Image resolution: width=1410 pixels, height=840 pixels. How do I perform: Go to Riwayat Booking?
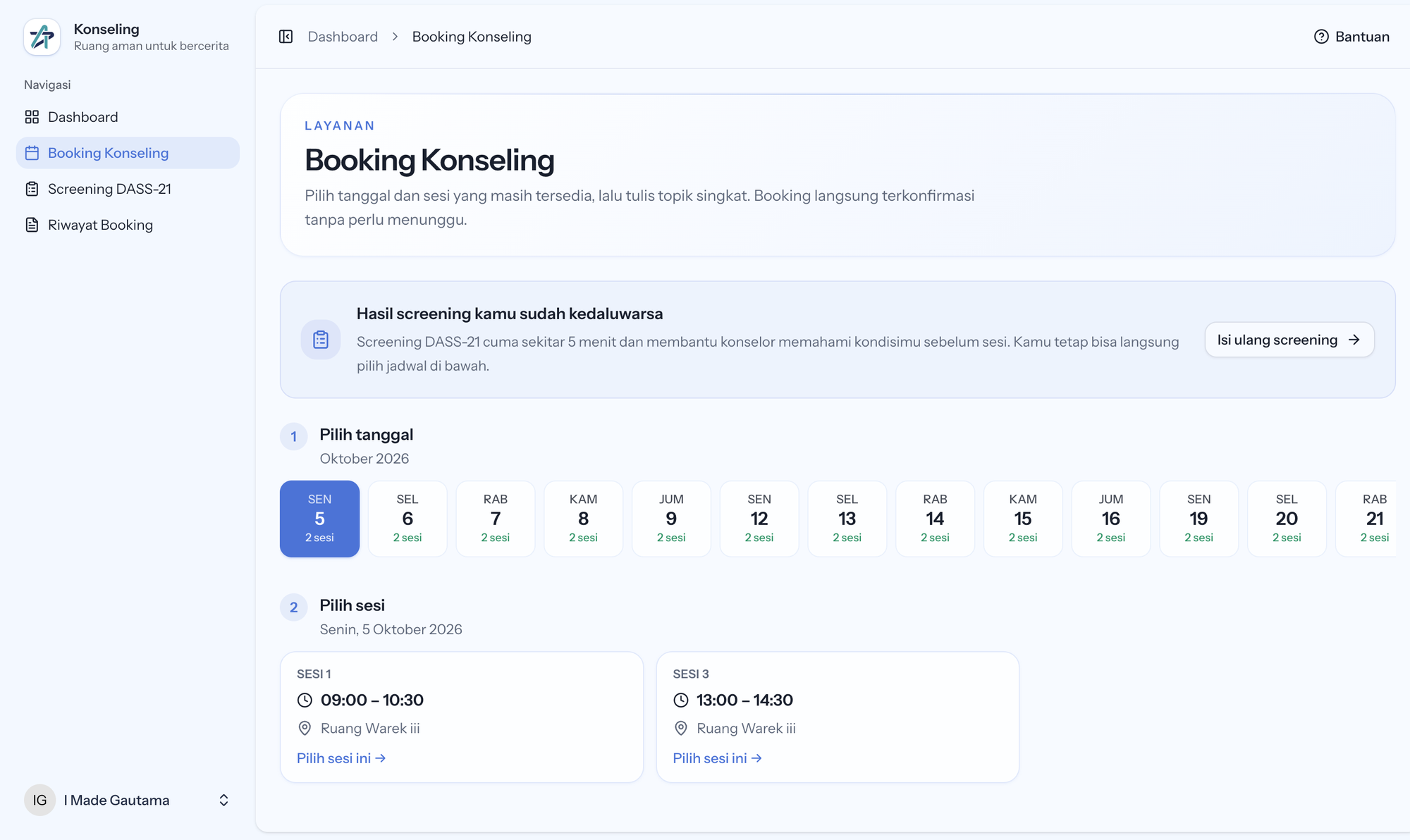click(128, 225)
